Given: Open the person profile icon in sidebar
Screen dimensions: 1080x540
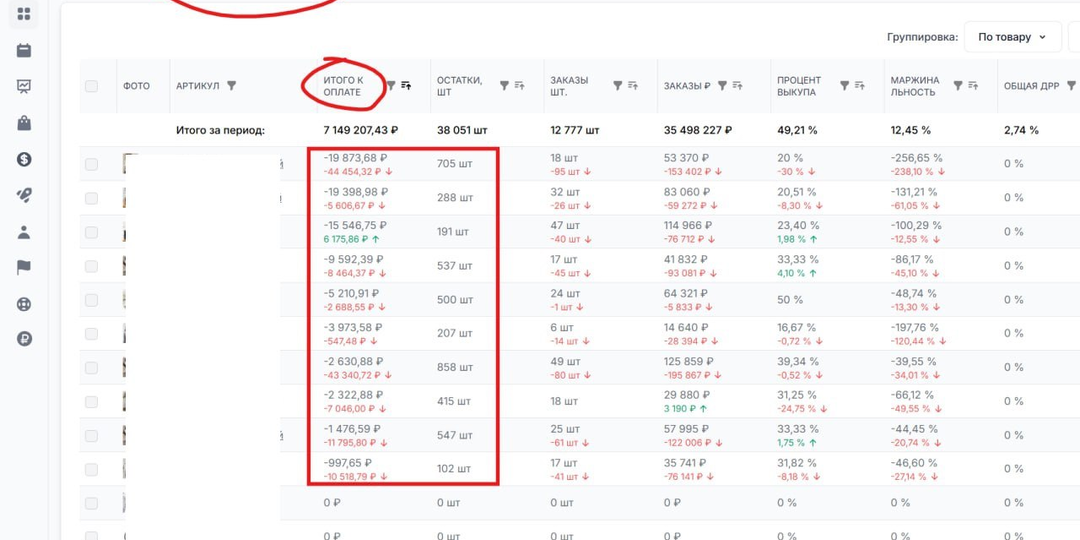Looking at the screenshot, I should [x=24, y=232].
